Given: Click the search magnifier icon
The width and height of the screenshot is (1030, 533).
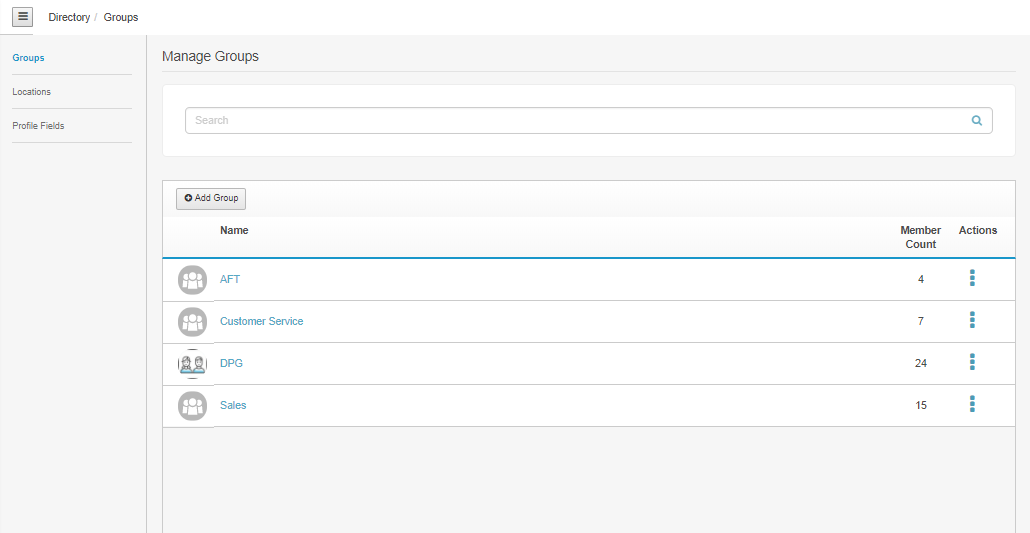Looking at the screenshot, I should pos(977,121).
